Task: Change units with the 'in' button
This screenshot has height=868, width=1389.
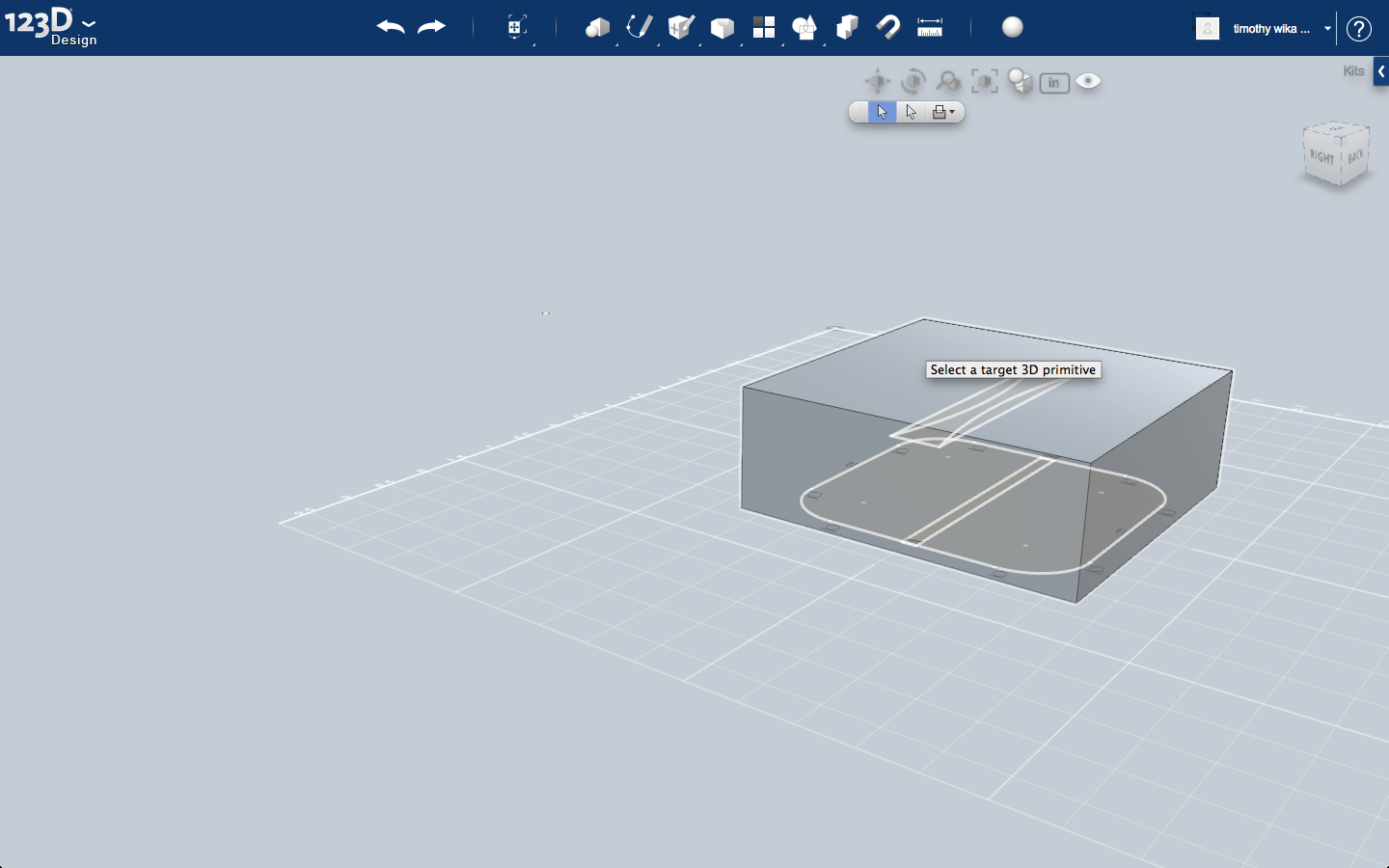Action: coord(1054,83)
